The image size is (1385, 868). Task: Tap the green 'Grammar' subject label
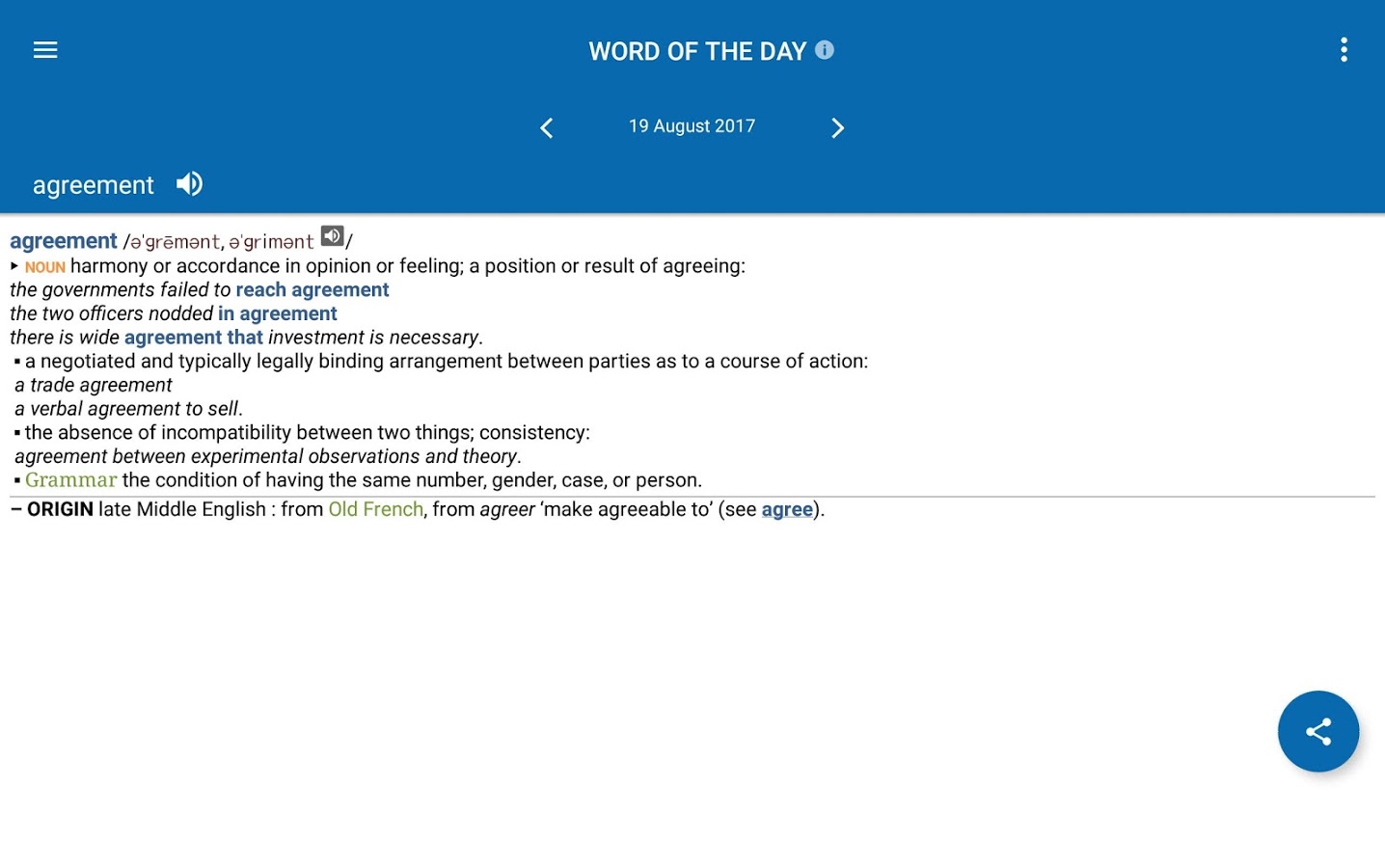71,480
